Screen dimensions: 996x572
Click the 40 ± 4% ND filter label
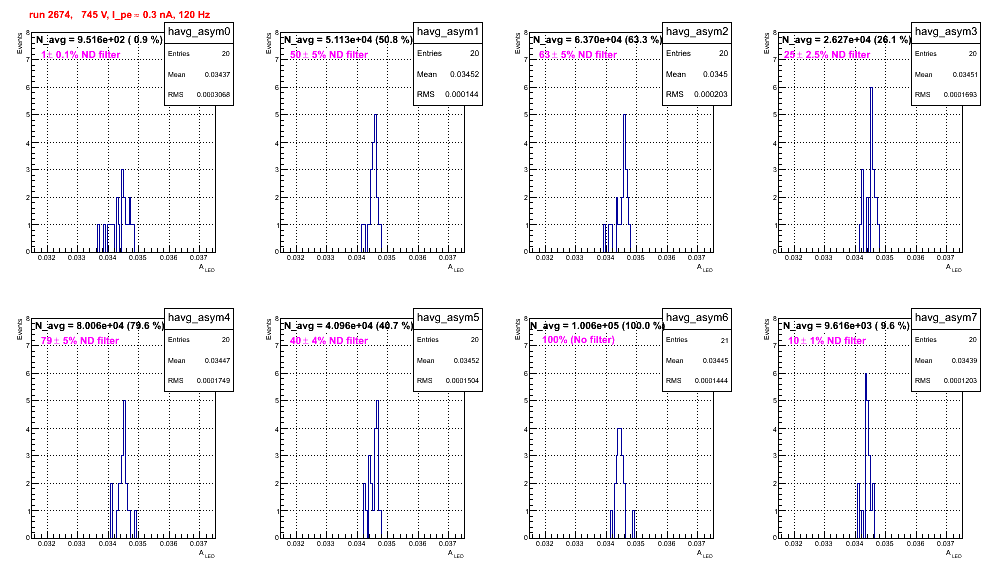coord(329,341)
